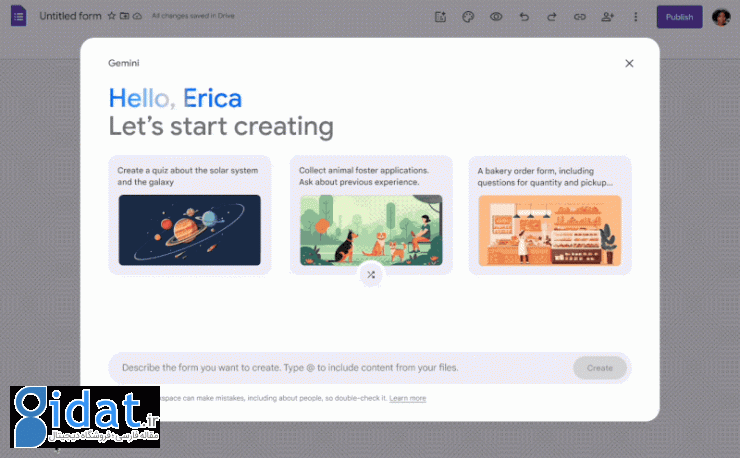Click the Create button
This screenshot has height=458, width=740.
(x=600, y=368)
